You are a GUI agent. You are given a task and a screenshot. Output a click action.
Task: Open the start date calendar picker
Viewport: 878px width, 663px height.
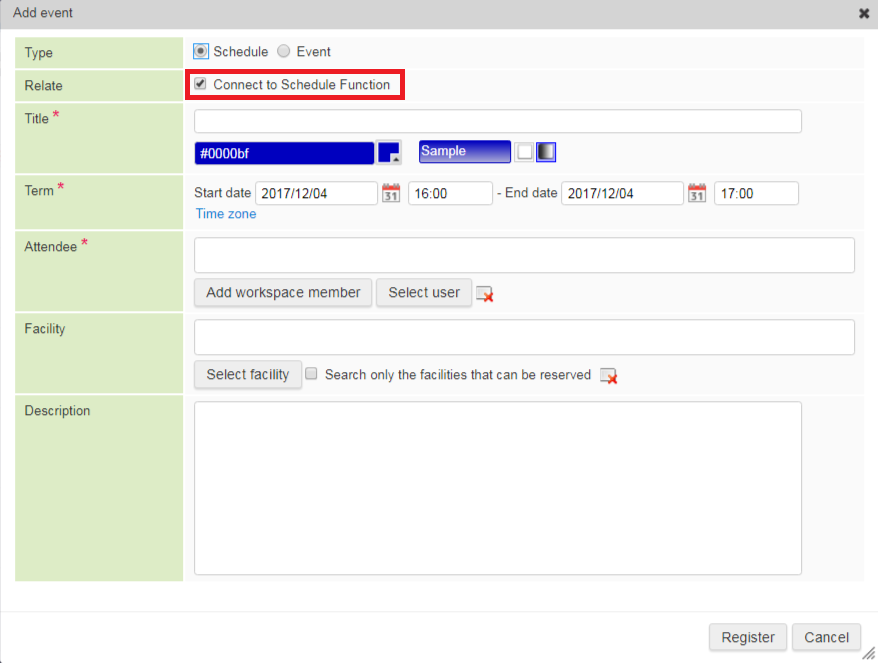[x=391, y=193]
